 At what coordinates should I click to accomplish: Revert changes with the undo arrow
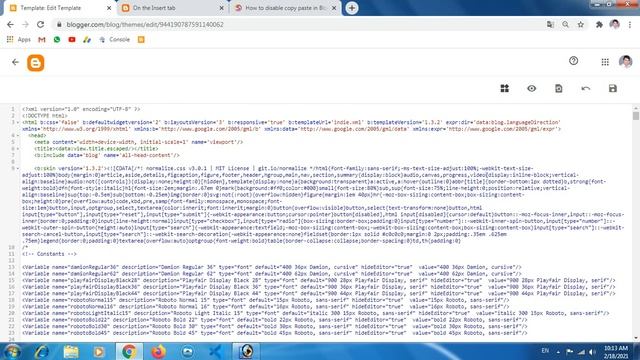coord(585,89)
